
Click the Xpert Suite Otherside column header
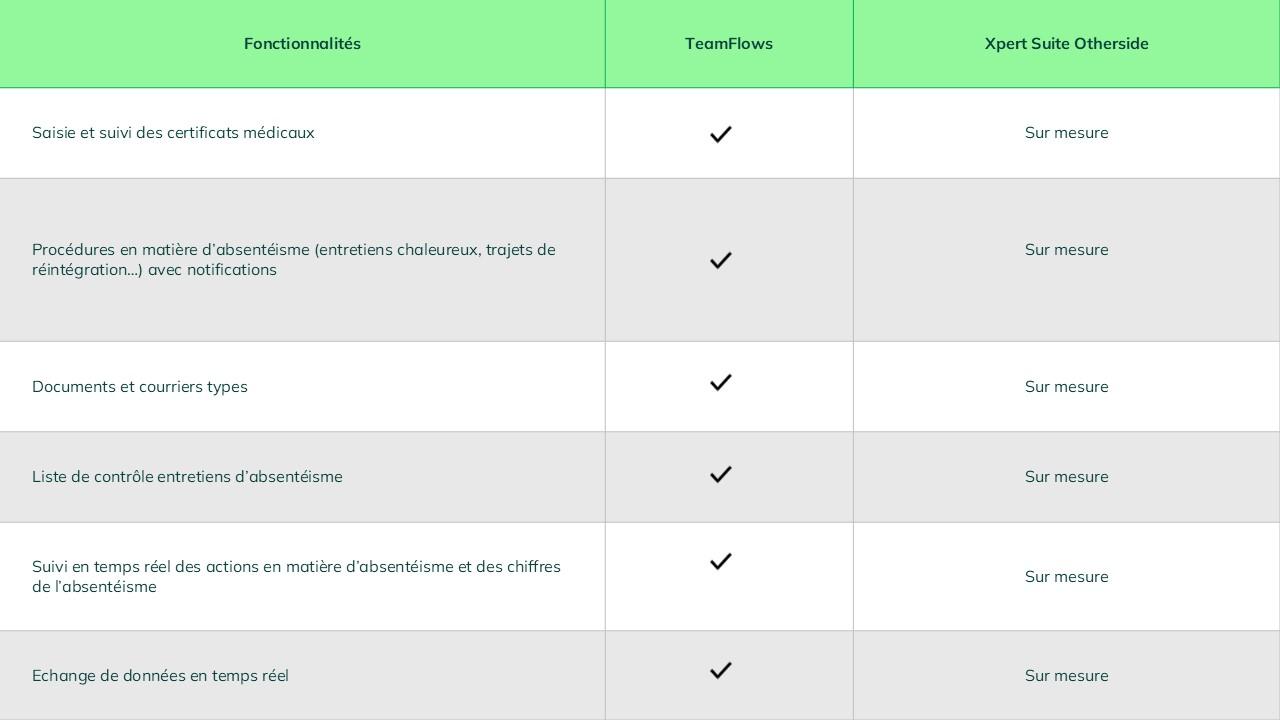1066,44
